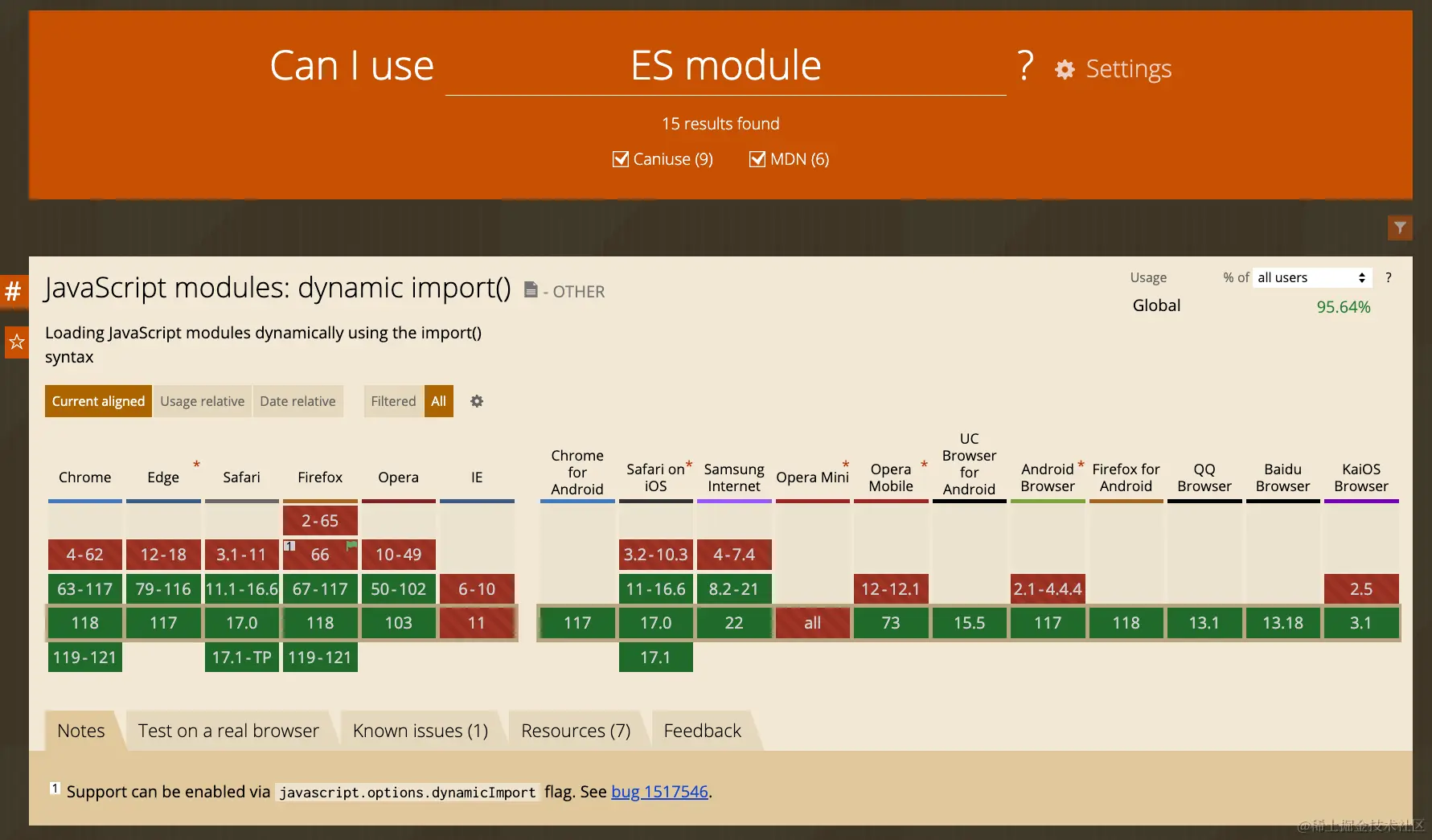The image size is (1432, 840).
Task: Click the green flag in Firefox 66 cell
Action: [x=351, y=545]
